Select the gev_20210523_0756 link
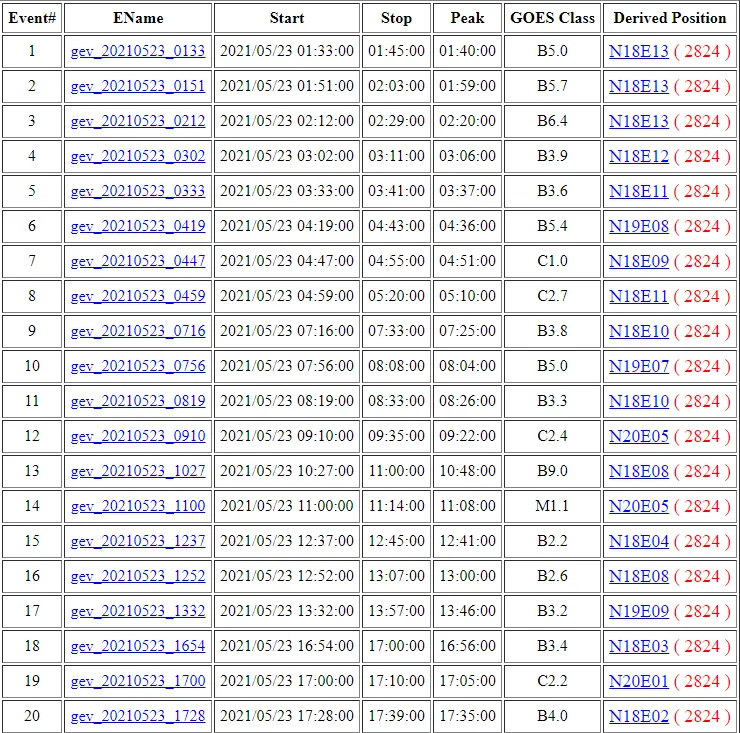The height and width of the screenshot is (733, 740). point(138,365)
